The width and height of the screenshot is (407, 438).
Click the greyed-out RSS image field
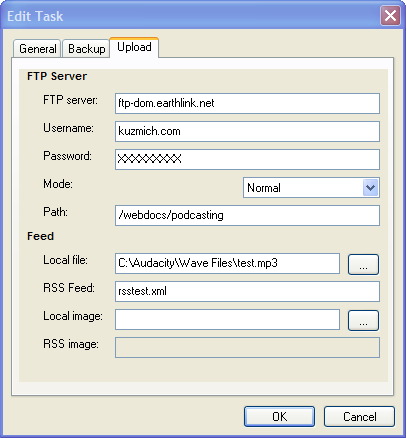pos(247,347)
